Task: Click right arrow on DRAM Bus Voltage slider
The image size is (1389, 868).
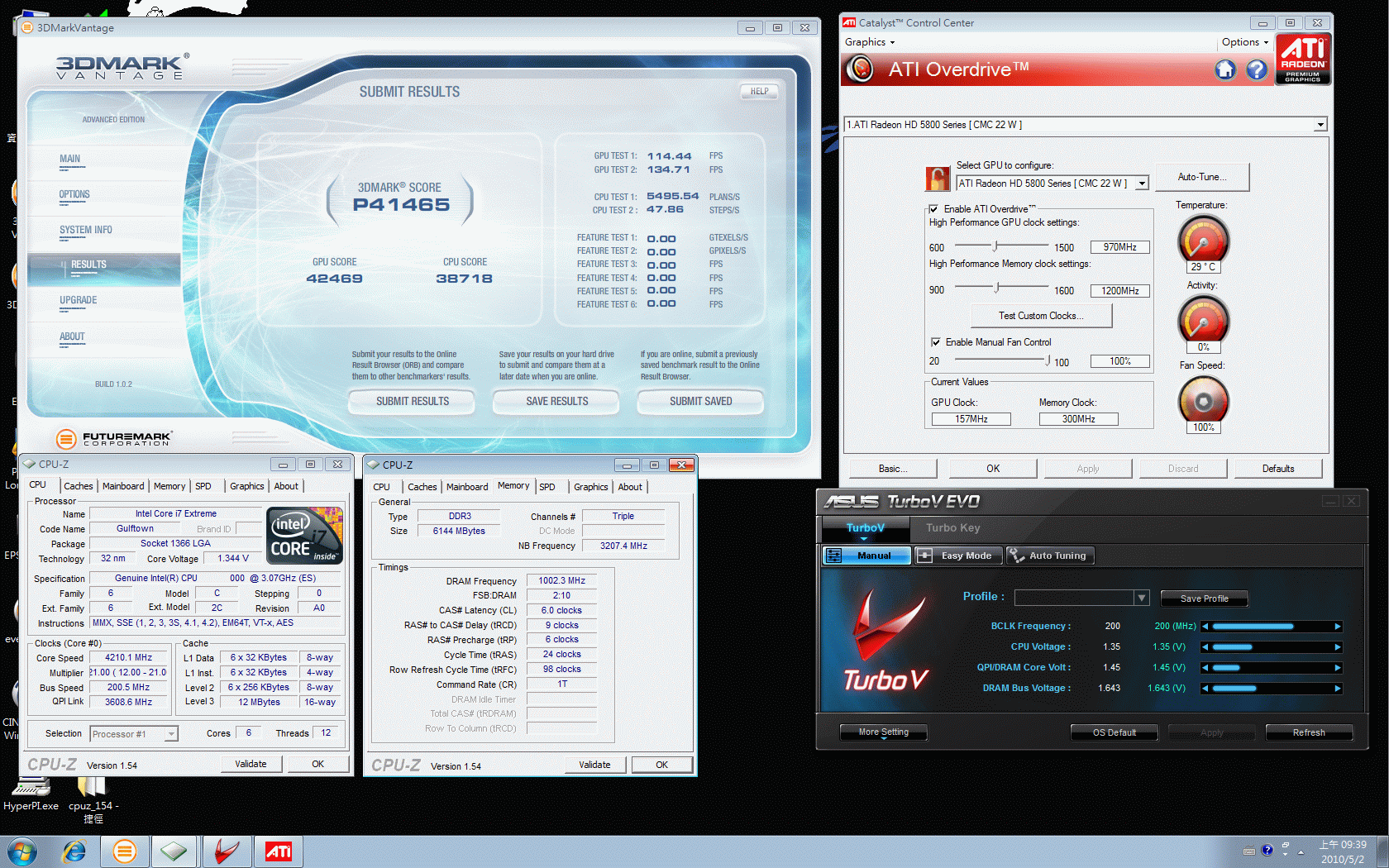Action: click(x=1338, y=689)
